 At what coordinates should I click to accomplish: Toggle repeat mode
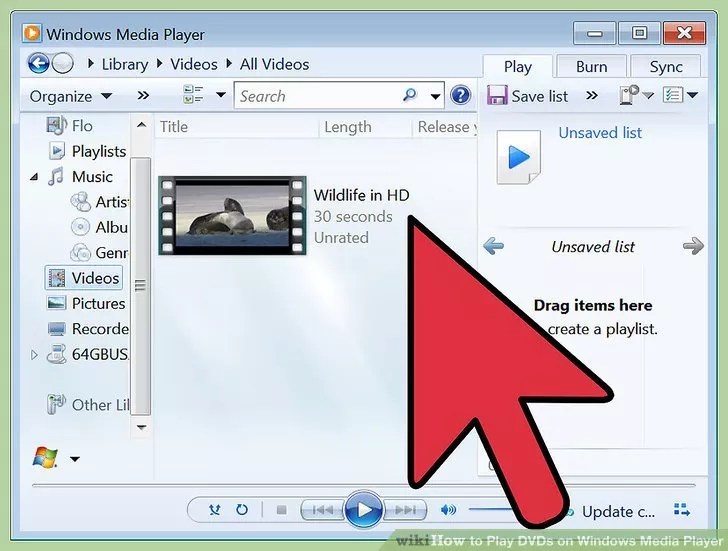coord(242,510)
